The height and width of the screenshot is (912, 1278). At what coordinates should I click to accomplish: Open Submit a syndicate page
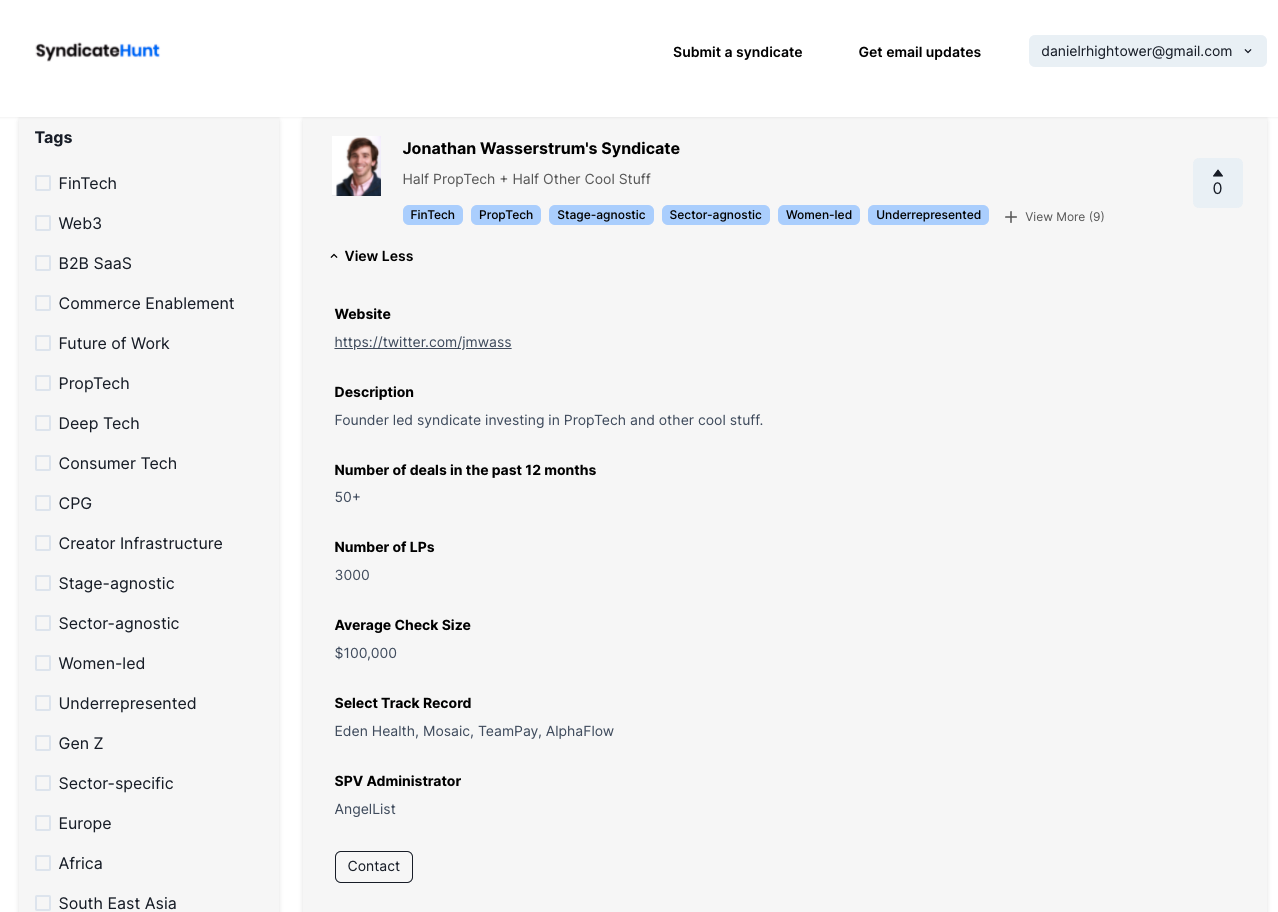pos(737,52)
